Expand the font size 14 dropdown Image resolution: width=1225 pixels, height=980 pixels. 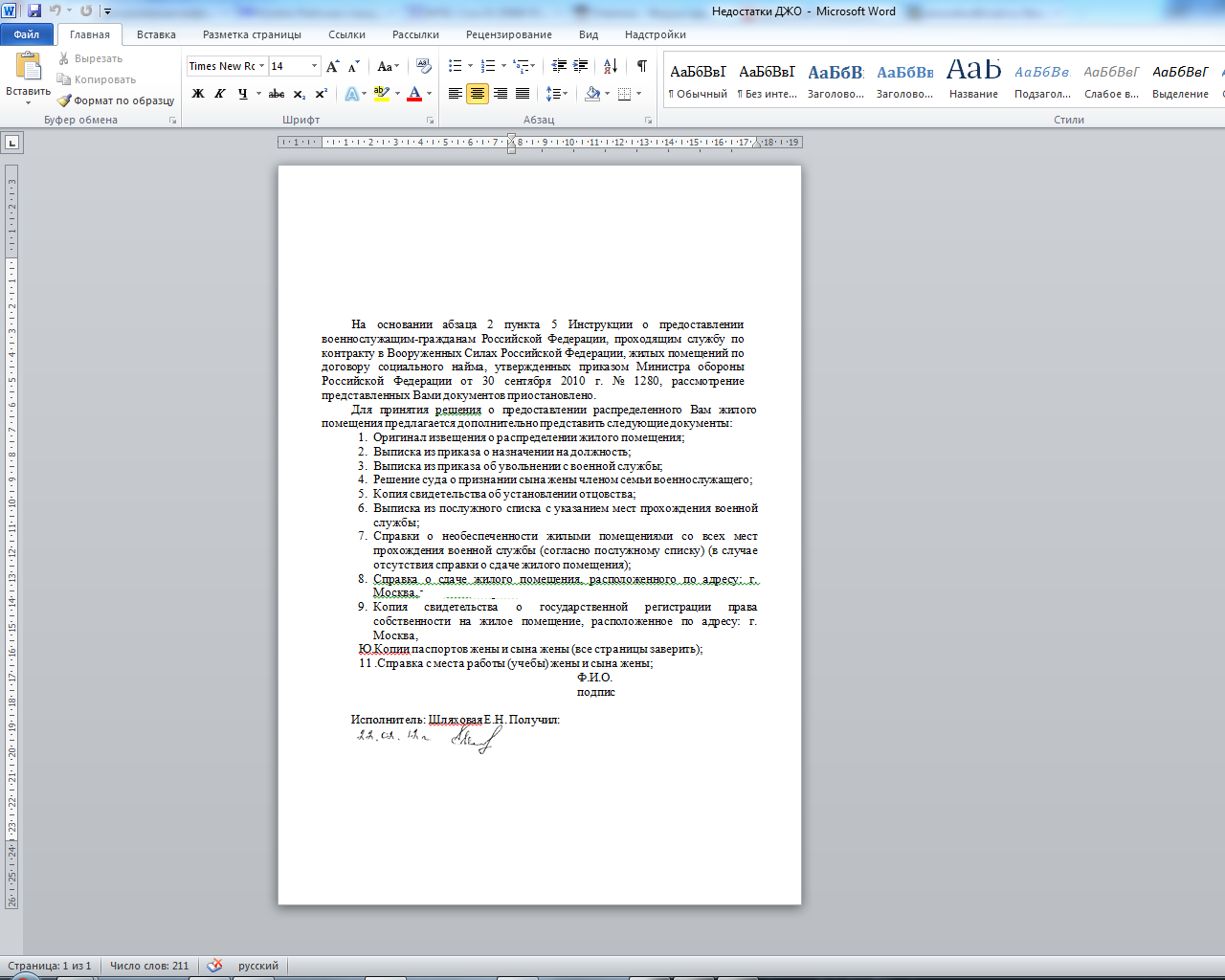314,66
